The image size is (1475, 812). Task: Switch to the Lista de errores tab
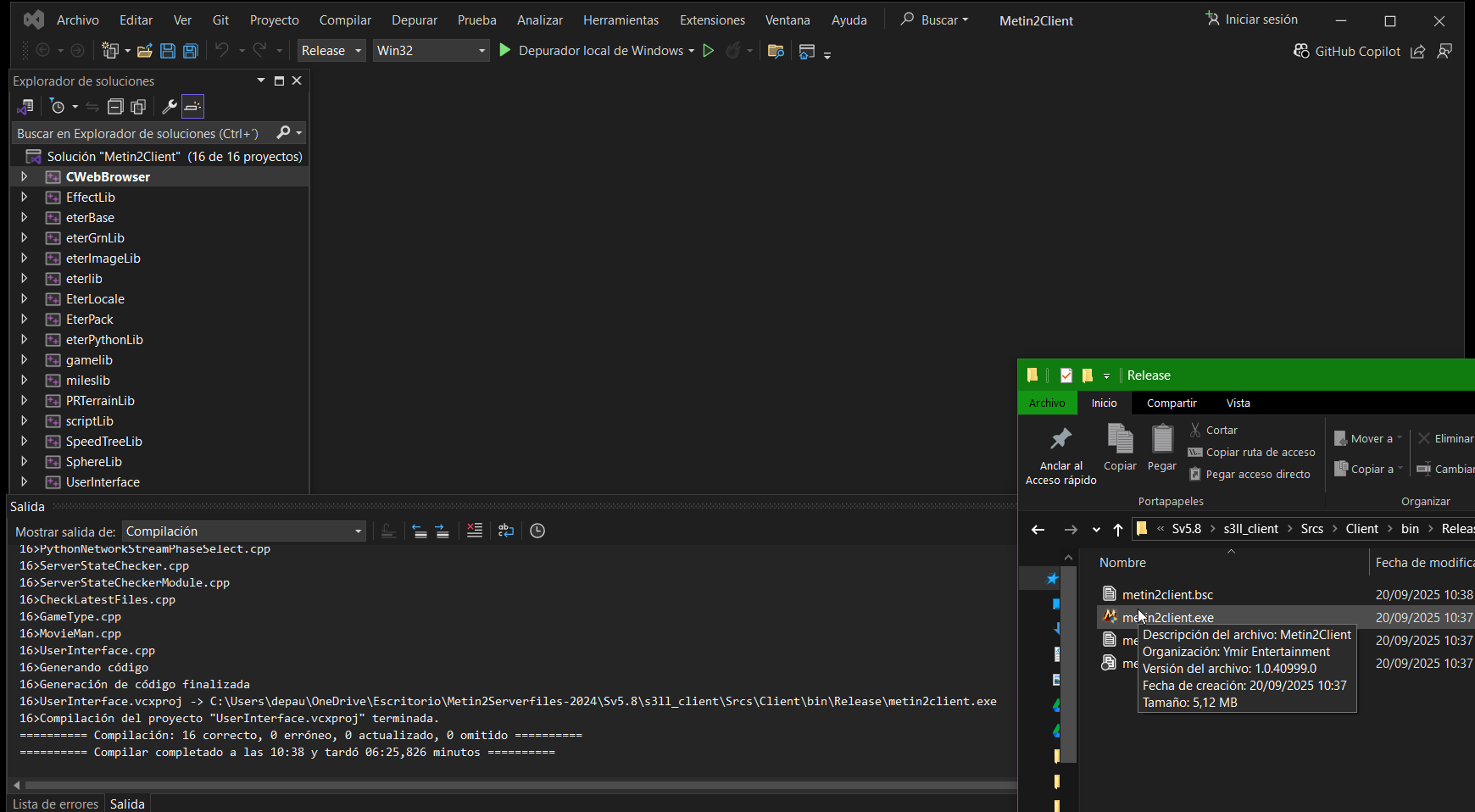click(x=56, y=804)
